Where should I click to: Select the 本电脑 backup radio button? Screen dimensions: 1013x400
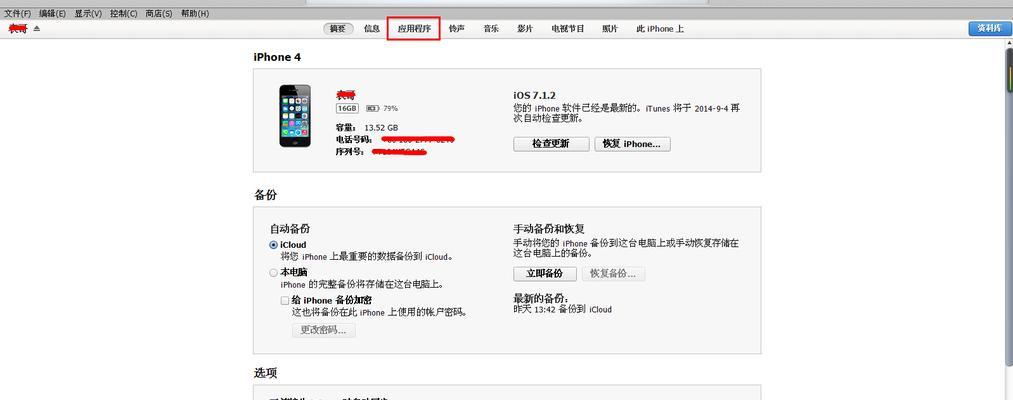(x=274, y=273)
